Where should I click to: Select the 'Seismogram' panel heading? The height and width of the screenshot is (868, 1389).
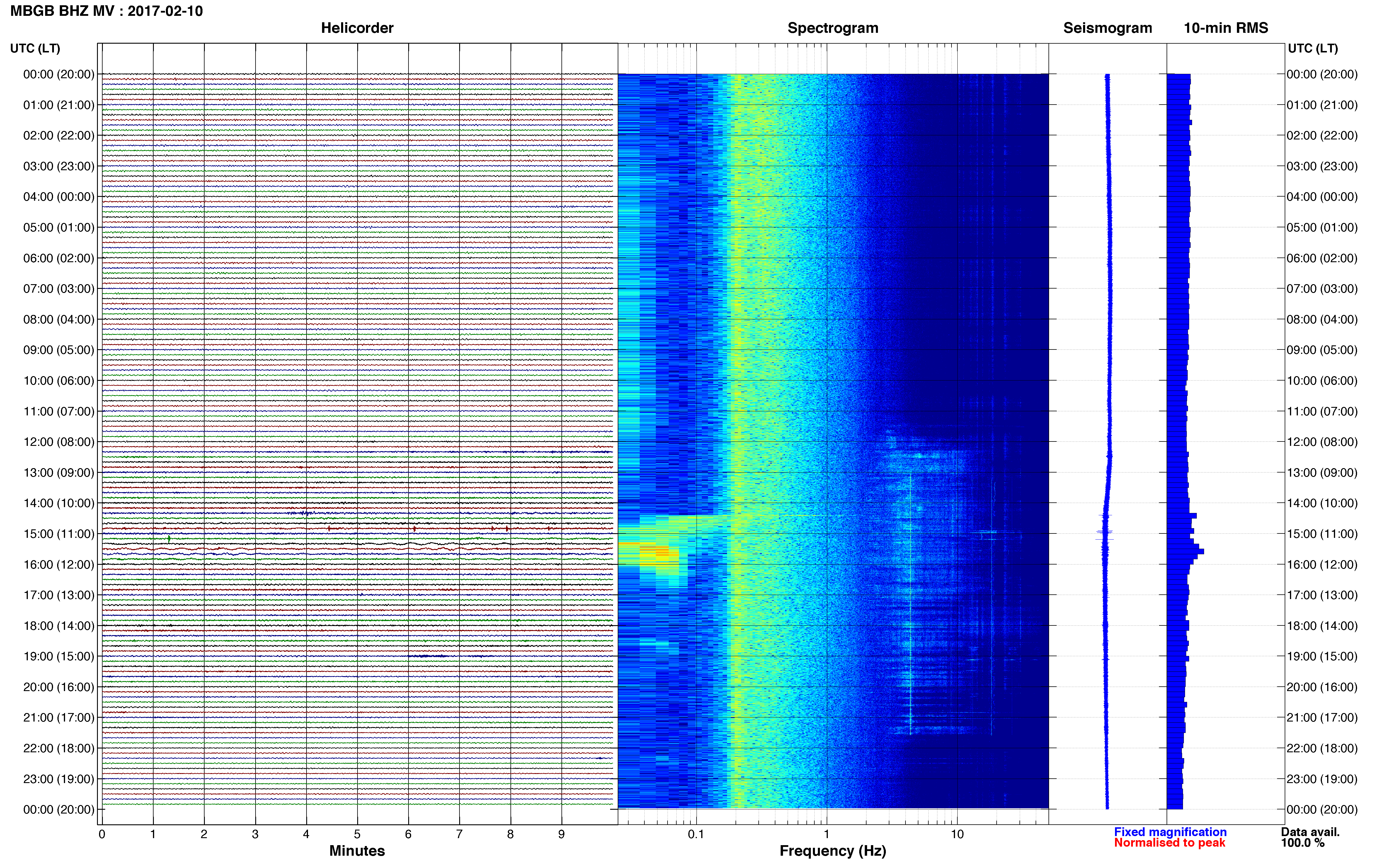(x=1107, y=28)
